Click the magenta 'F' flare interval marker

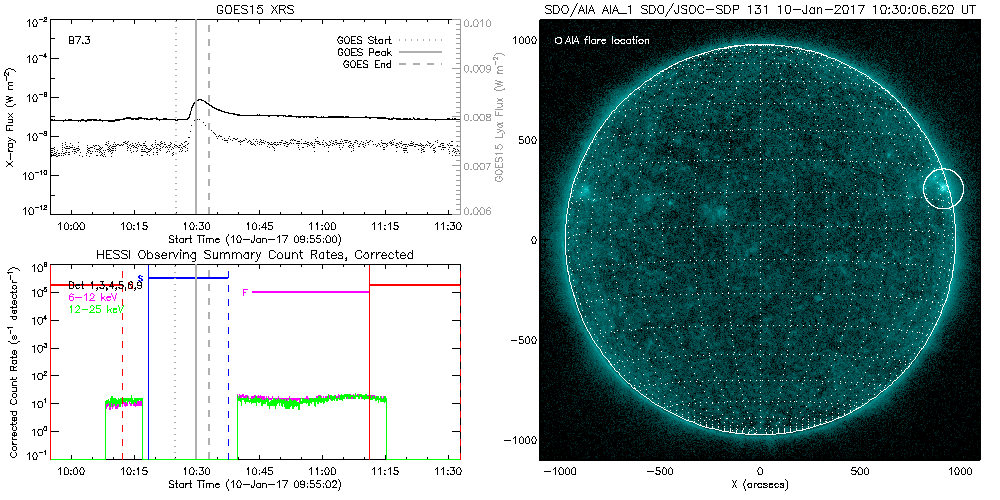[245, 291]
